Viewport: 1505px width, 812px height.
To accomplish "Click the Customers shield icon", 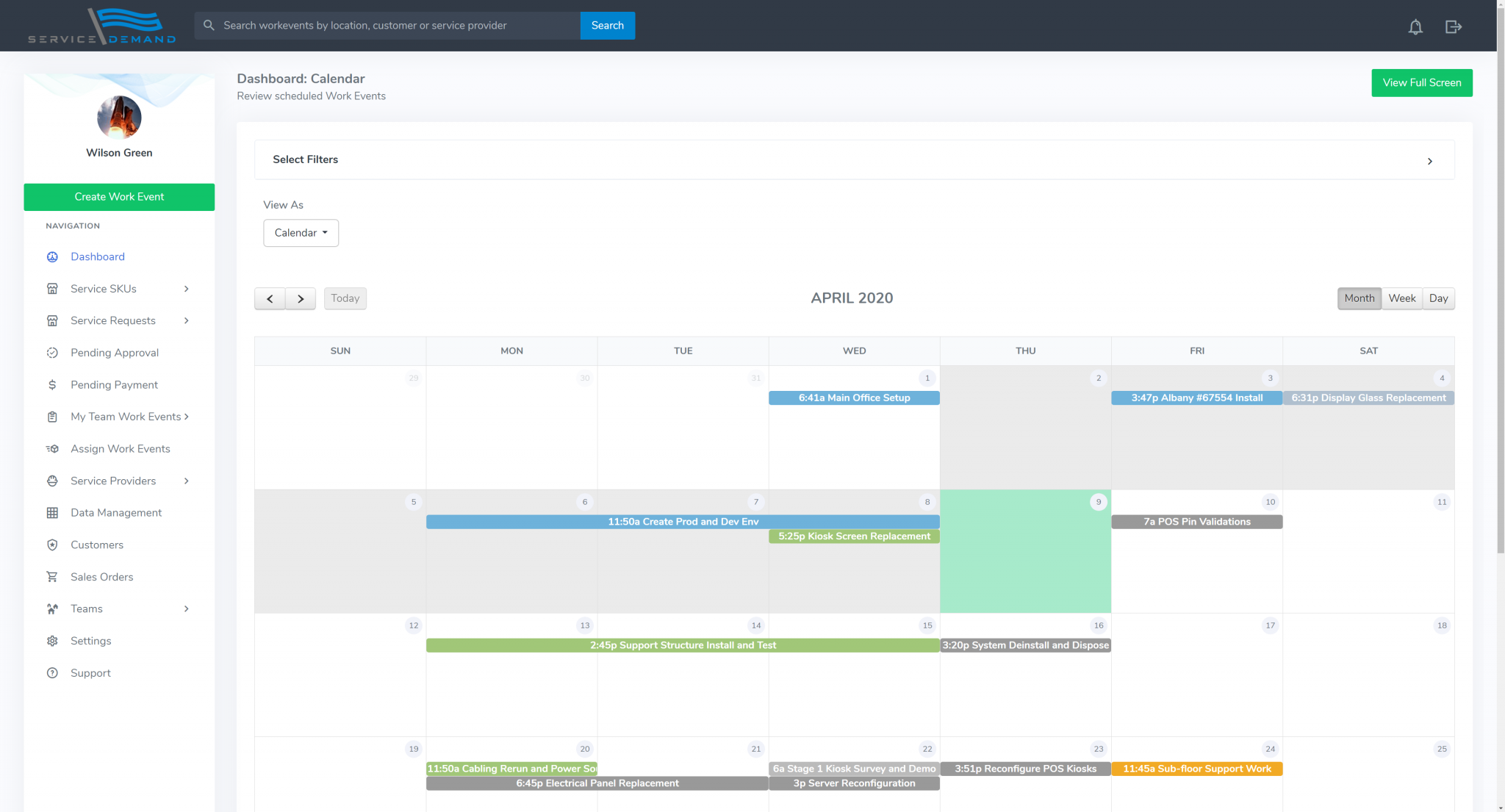I will pos(52,545).
